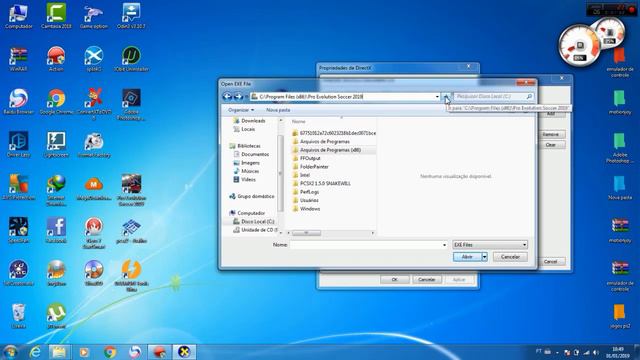The width and height of the screenshot is (640, 360).
Task: Open the Windows Start menu orb
Action: (10, 352)
